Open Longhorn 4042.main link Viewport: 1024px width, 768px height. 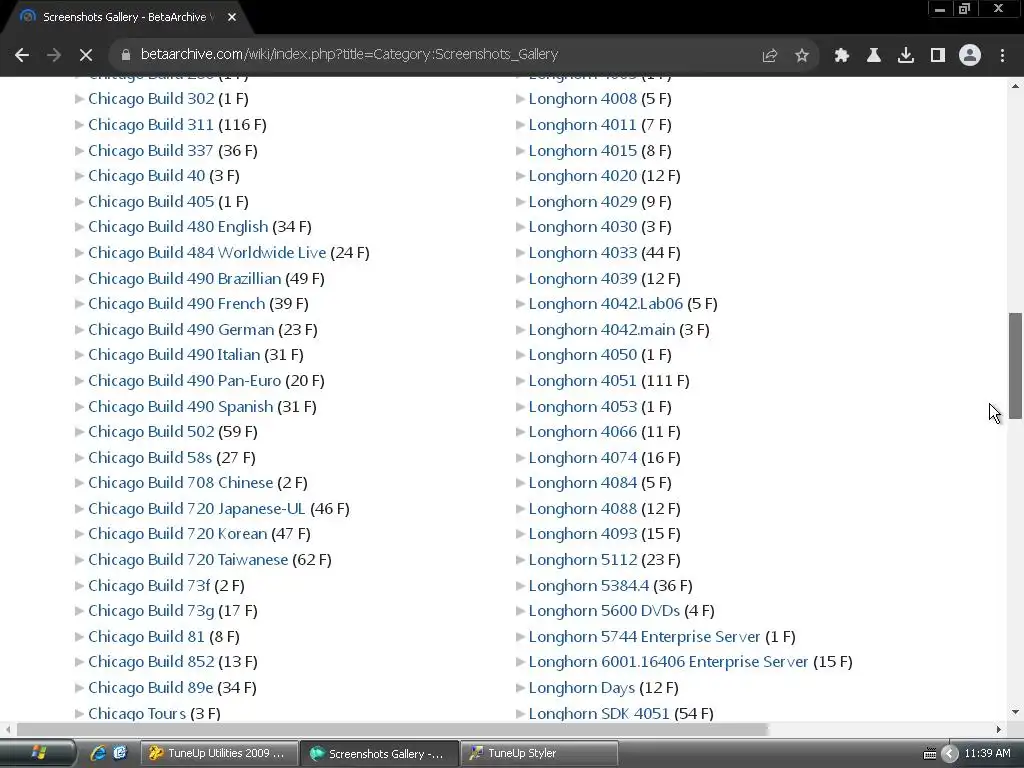[x=602, y=330]
